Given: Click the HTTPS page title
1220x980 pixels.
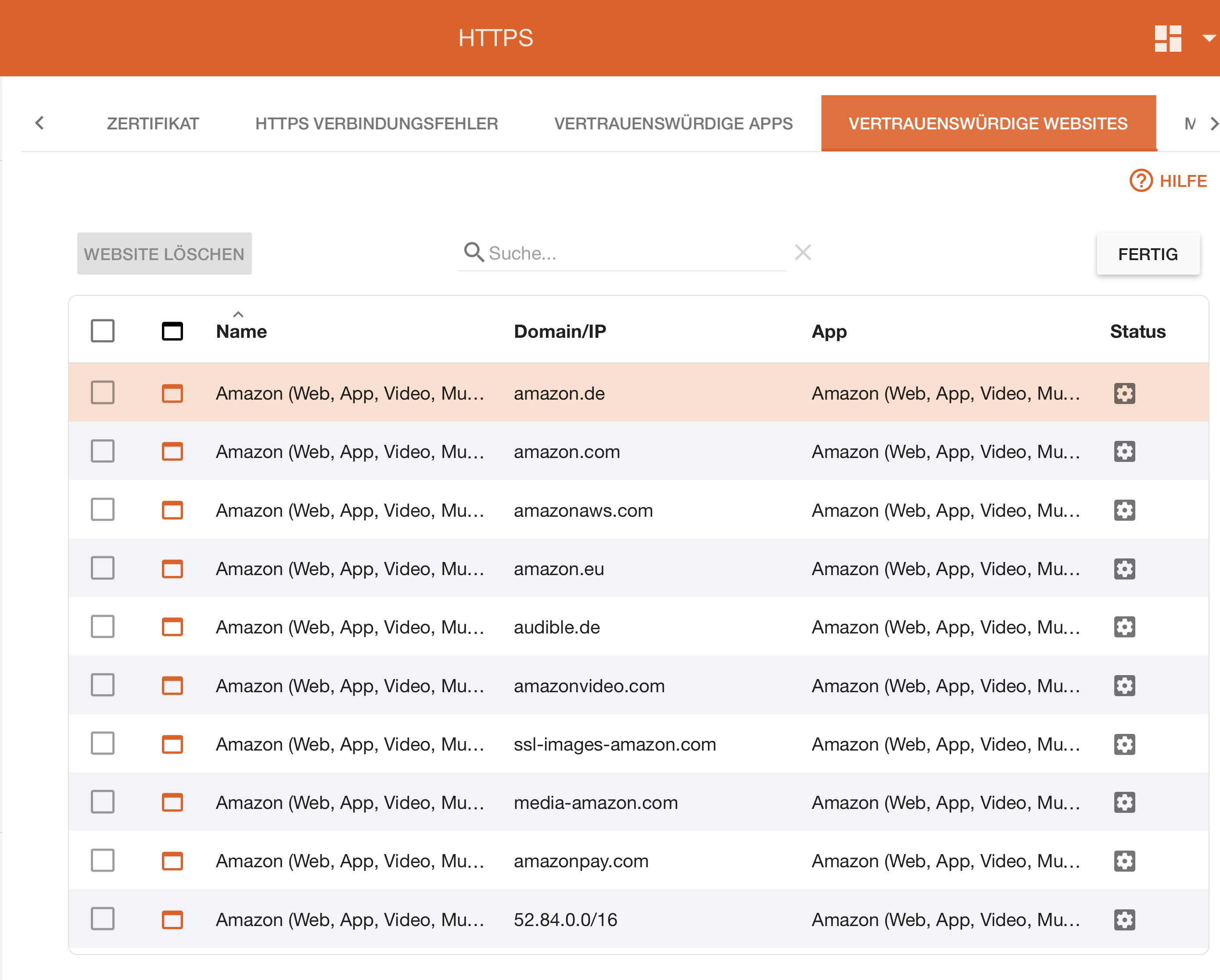Looking at the screenshot, I should (x=496, y=38).
